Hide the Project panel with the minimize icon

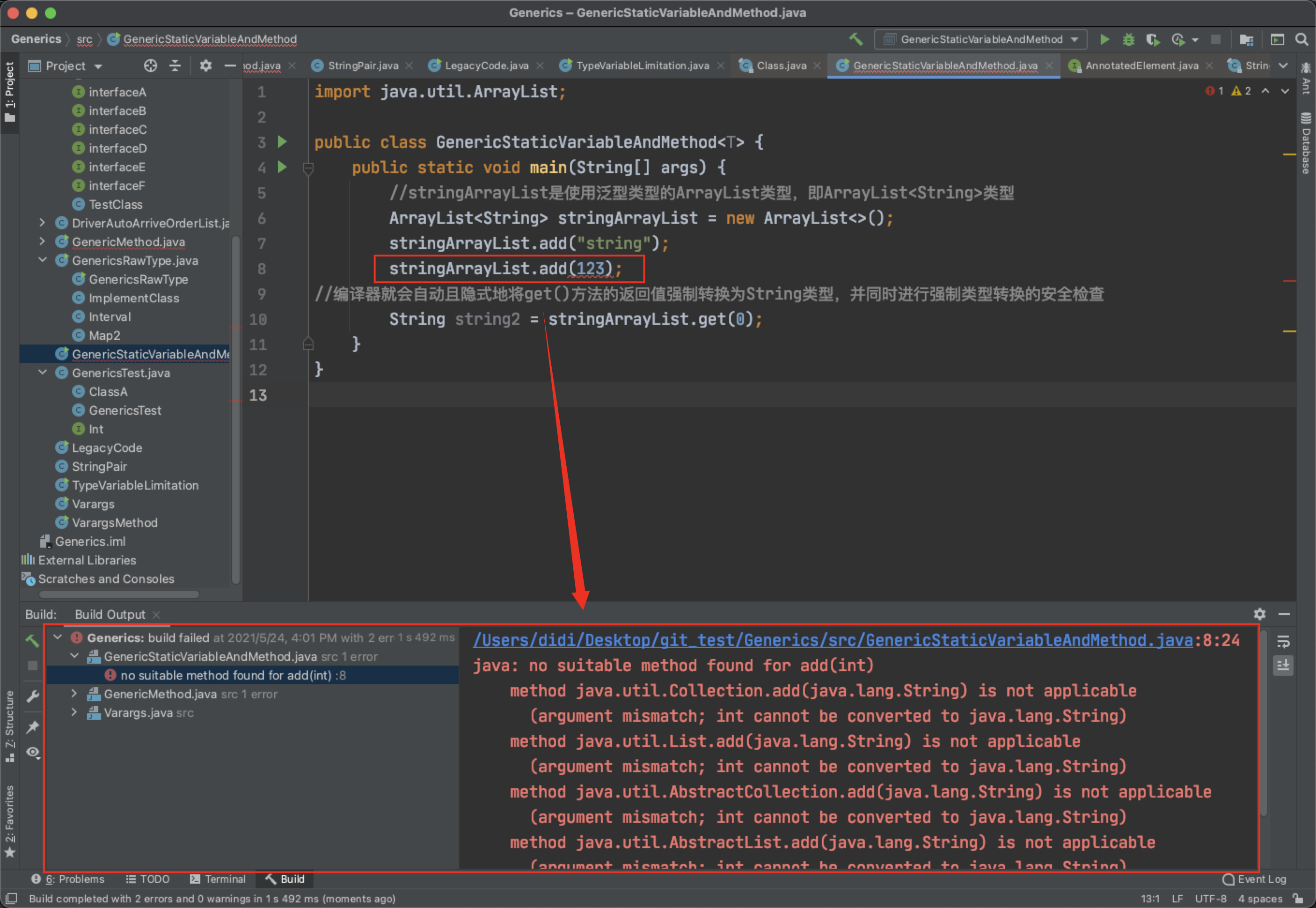(x=230, y=66)
